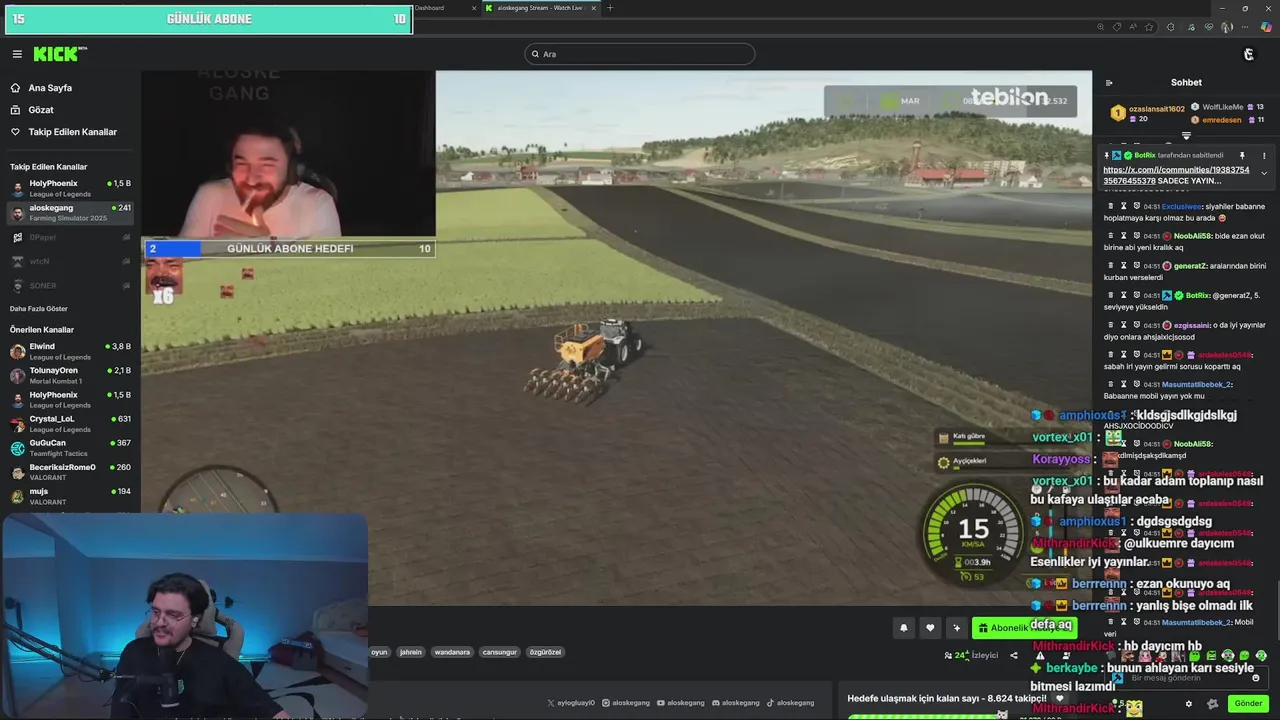Open Kick stream browser tab

tap(540, 8)
